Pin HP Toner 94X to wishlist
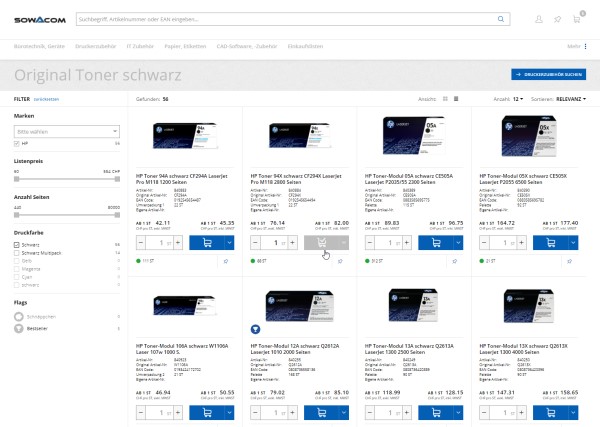 pyautogui.click(x=340, y=261)
